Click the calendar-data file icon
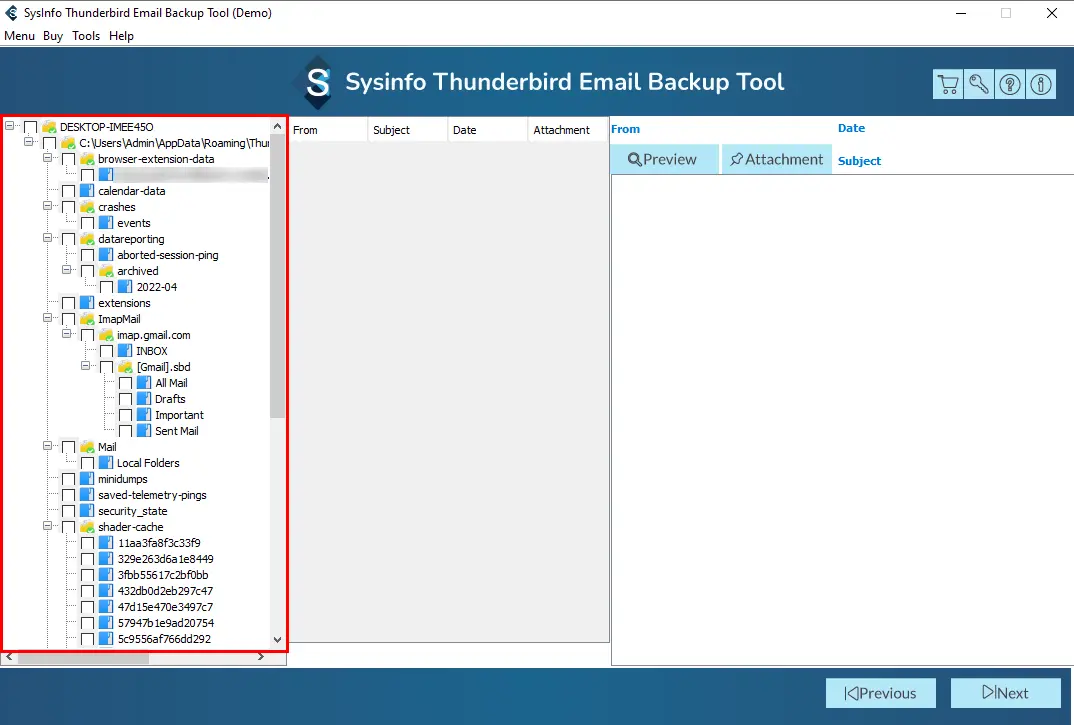The height and width of the screenshot is (725, 1074). point(87,191)
